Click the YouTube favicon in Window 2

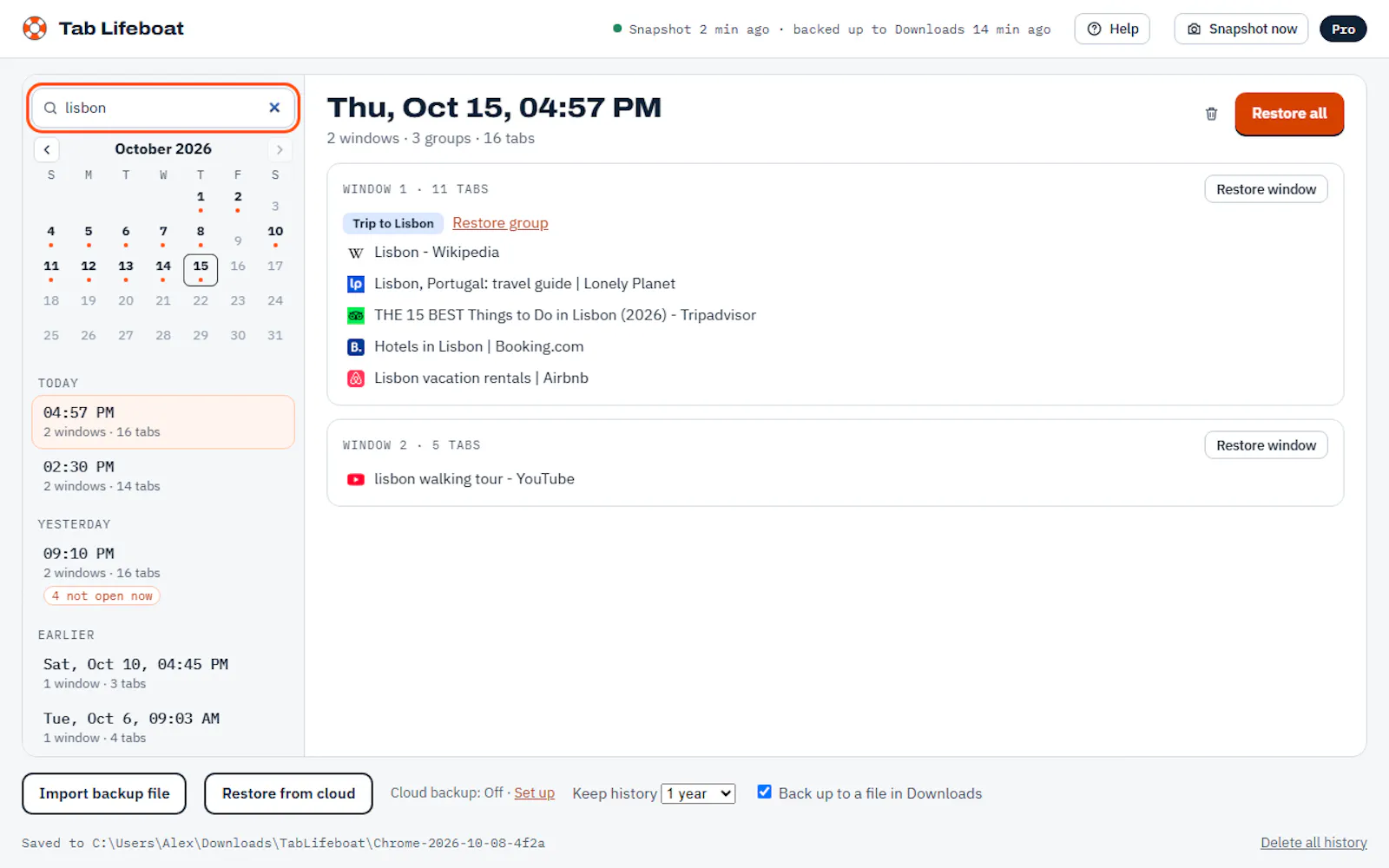tap(356, 479)
